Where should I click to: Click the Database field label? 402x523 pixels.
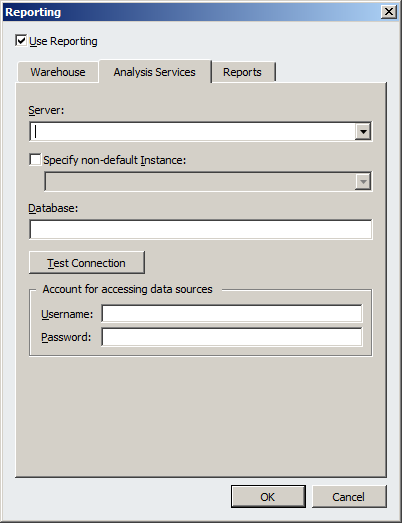[53, 208]
